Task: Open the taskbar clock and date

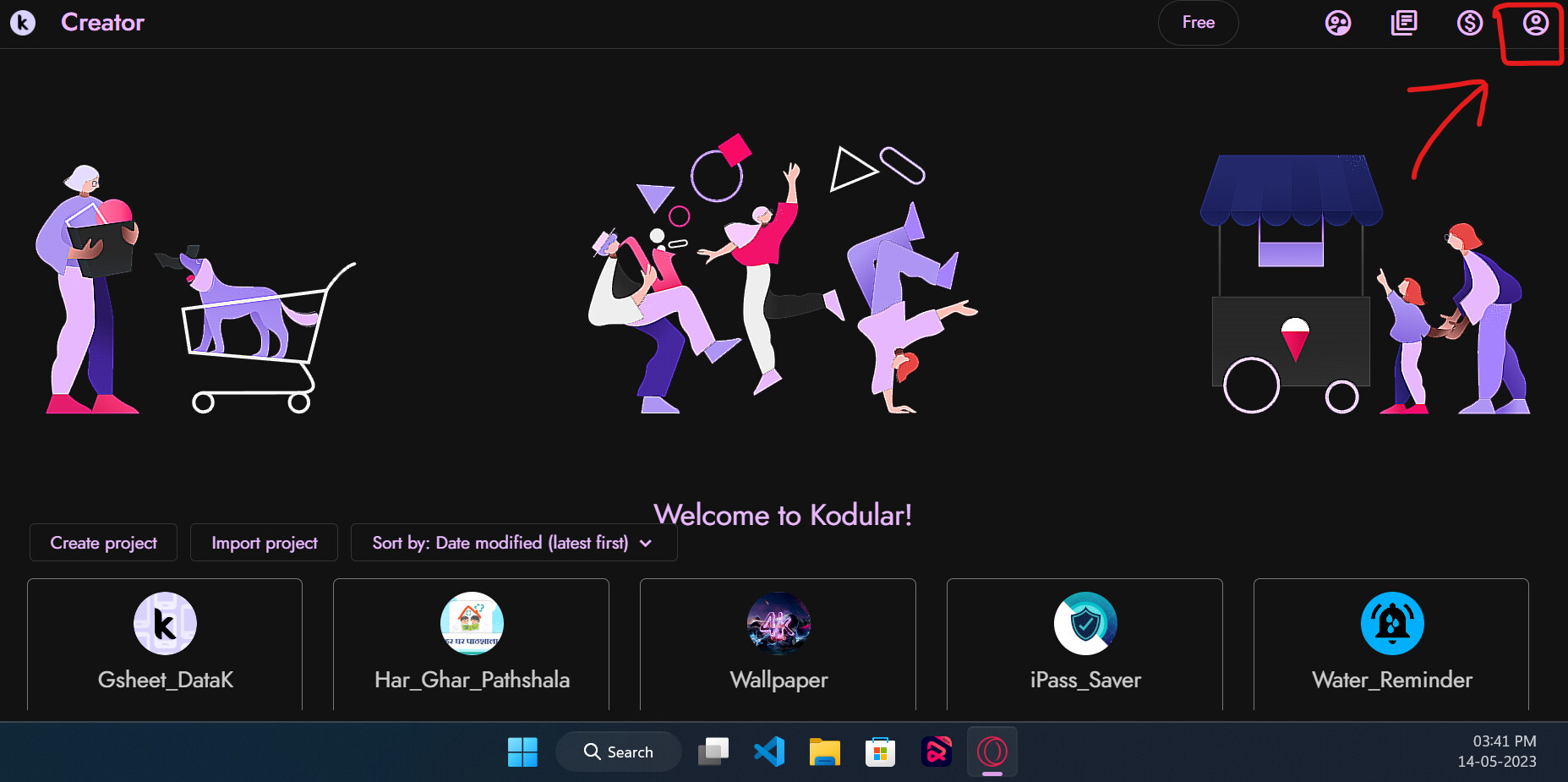Action: (1497, 752)
